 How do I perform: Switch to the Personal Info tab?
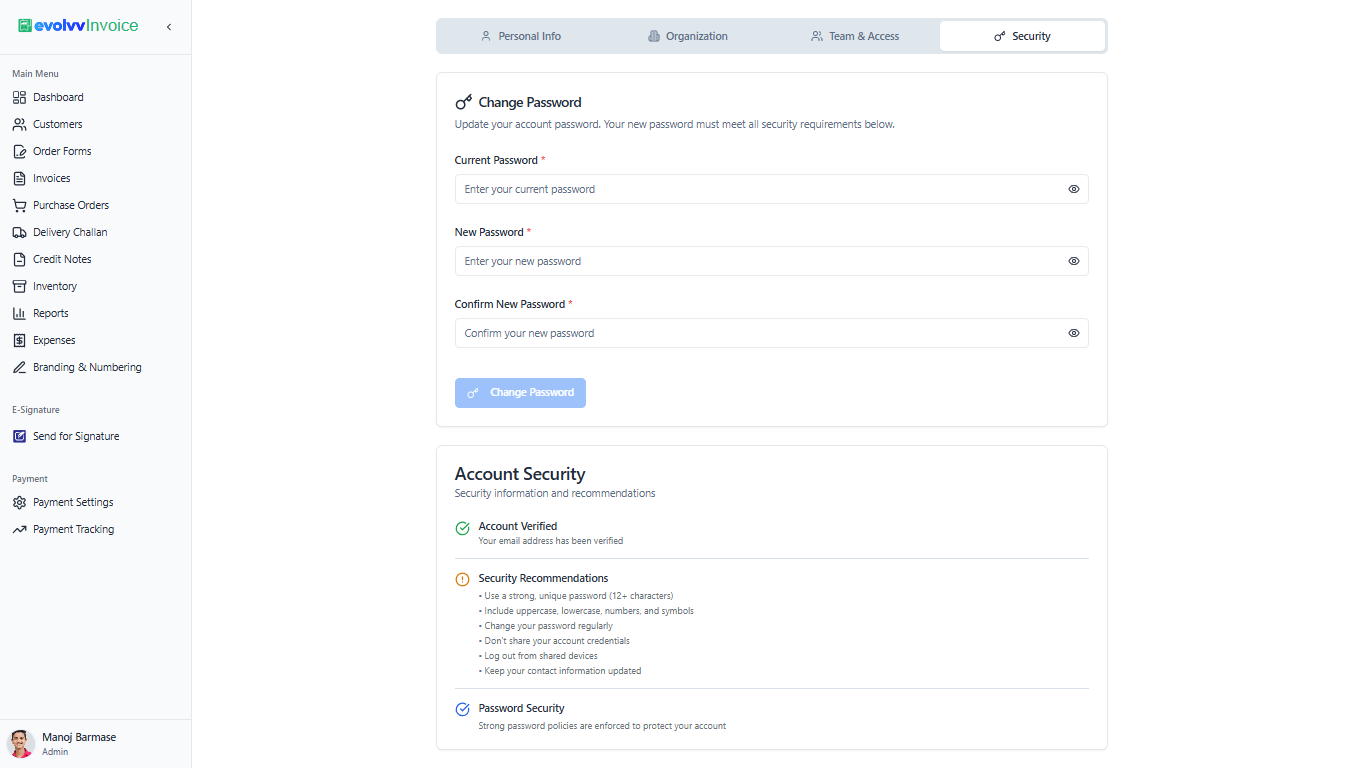pos(521,36)
